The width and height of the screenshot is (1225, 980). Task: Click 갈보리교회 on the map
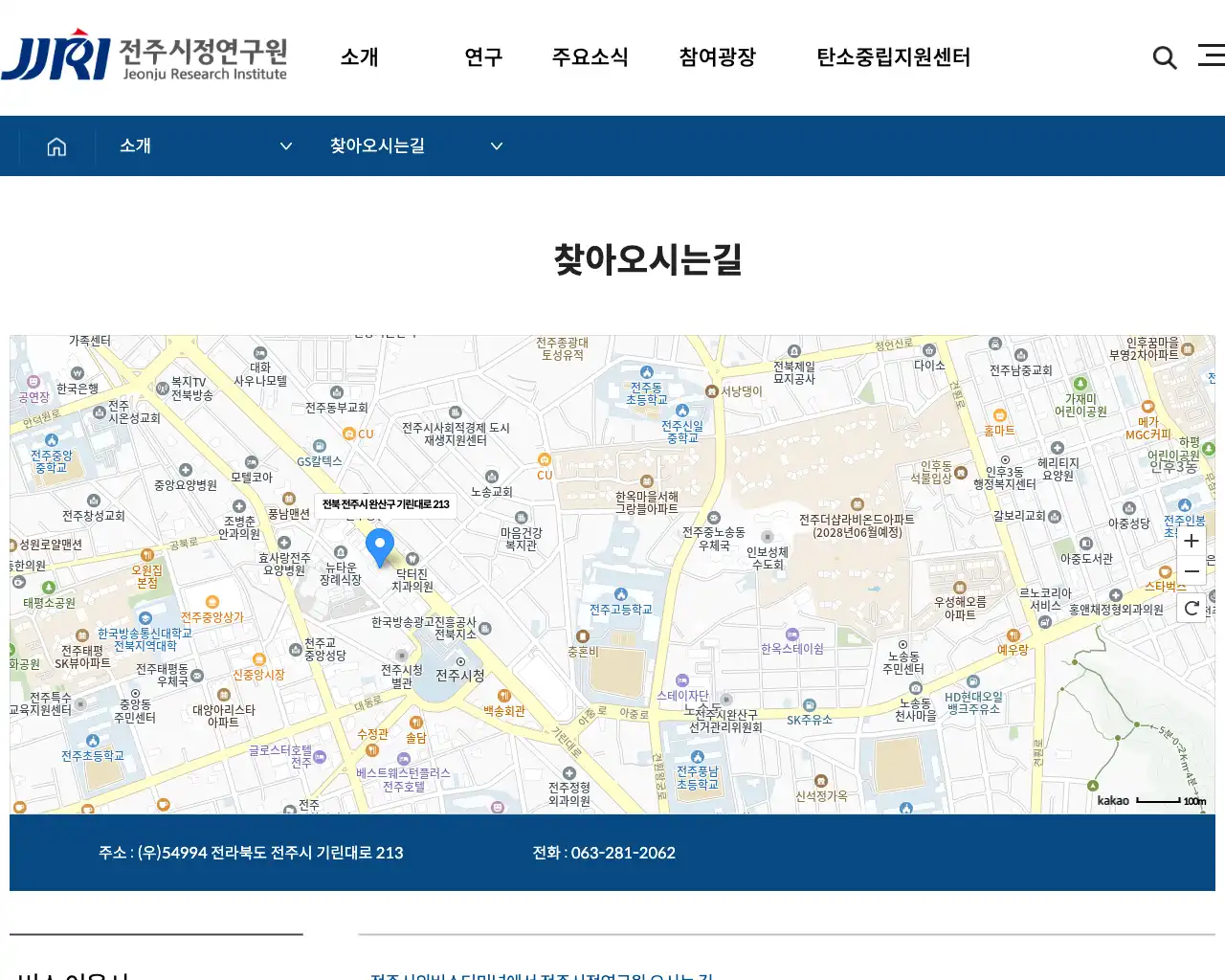1019,516
